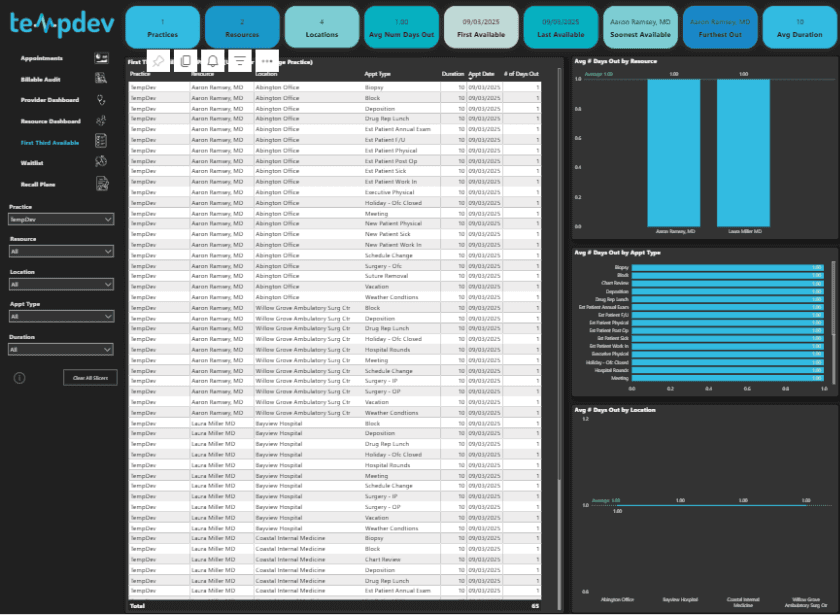Set an alert with the bell icon
840x615 pixels.
213,62
